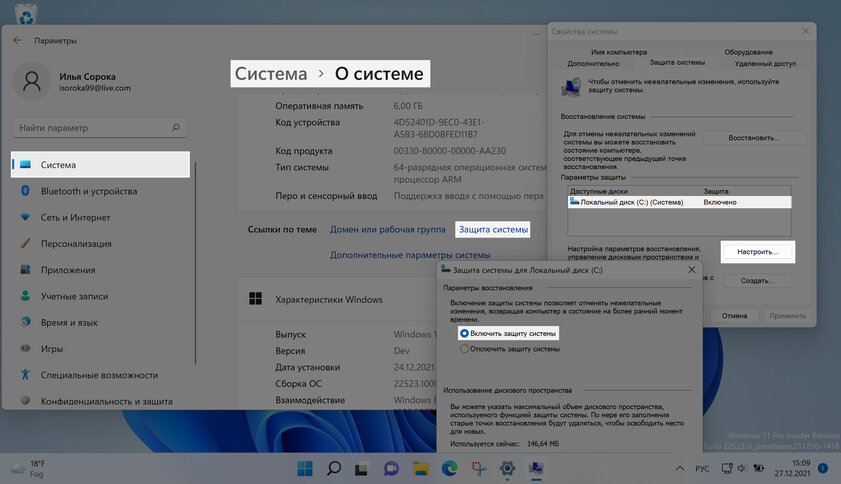This screenshot has height=484, width=841.
Task: Click the Приложения apps icon
Action: [x=25, y=269]
